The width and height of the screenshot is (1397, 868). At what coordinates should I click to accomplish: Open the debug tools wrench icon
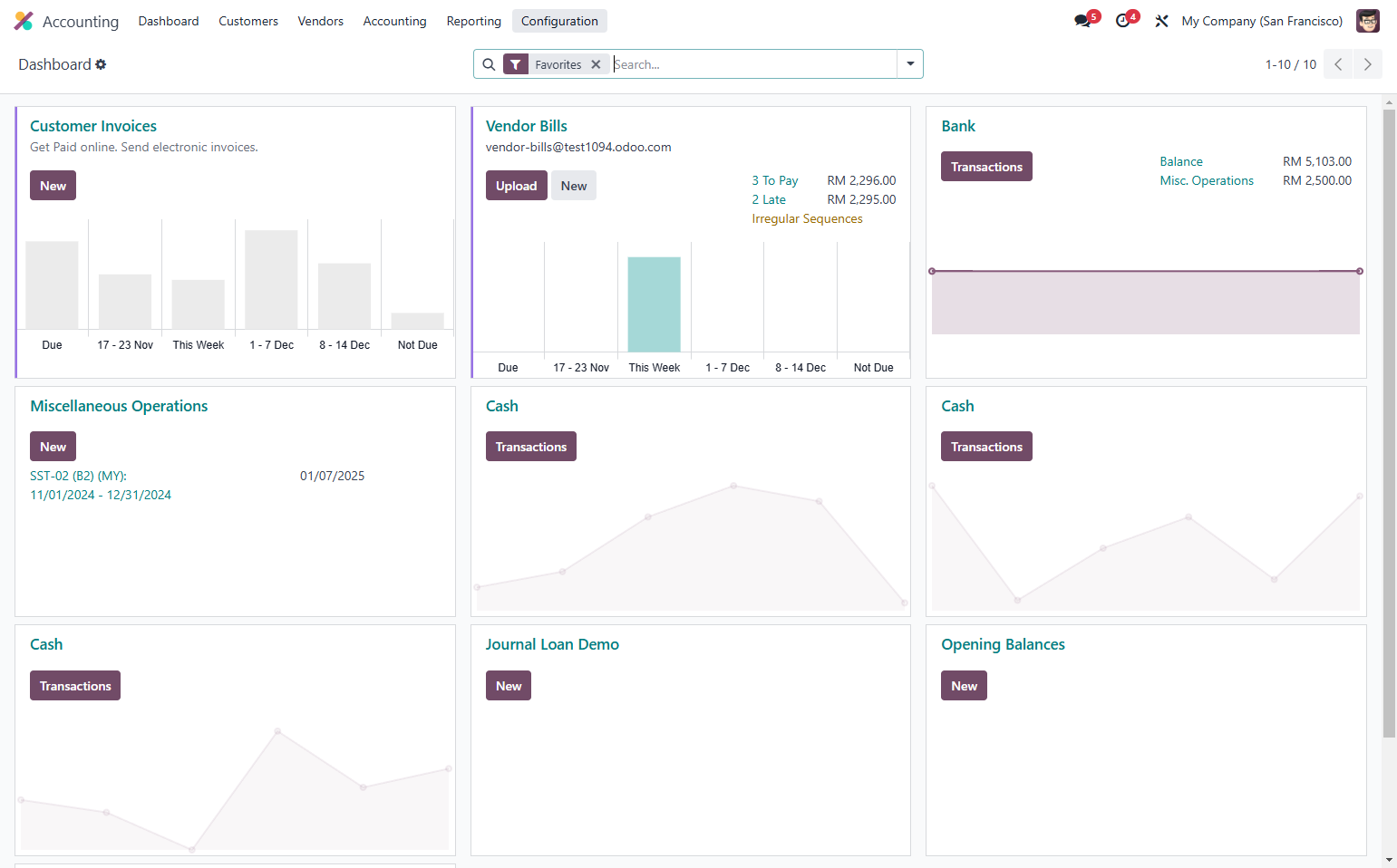pyautogui.click(x=1161, y=21)
